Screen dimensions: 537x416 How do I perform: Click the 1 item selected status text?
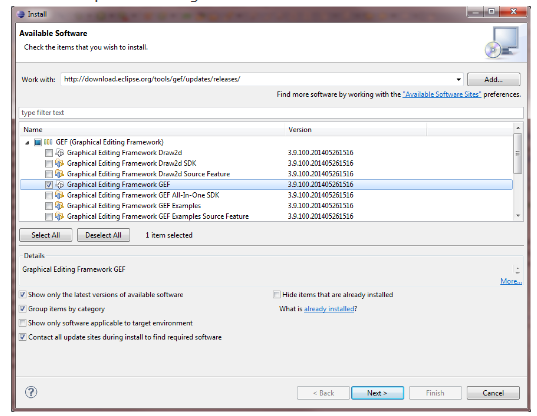[169, 235]
